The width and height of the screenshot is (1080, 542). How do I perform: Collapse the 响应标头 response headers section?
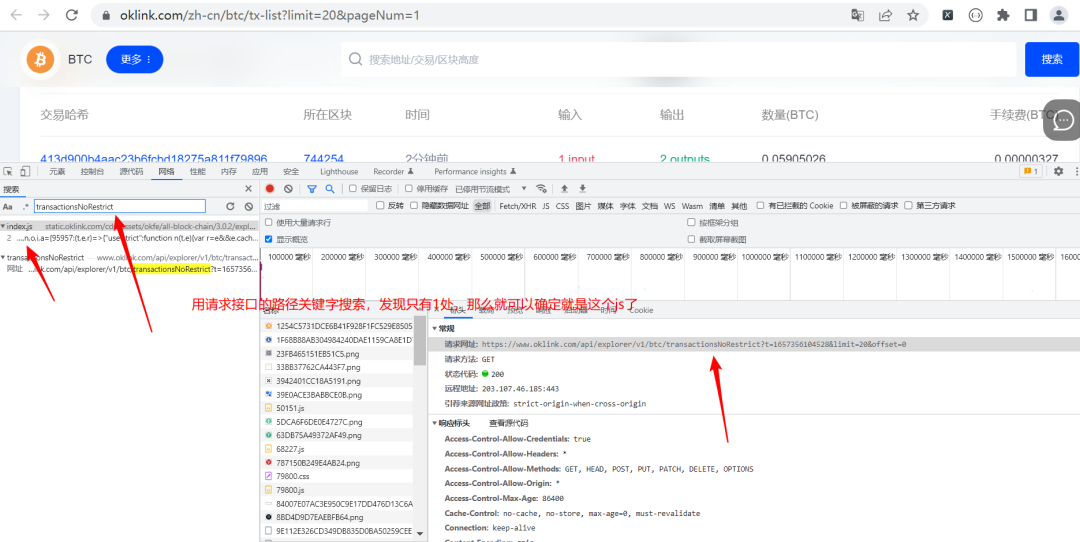click(x=434, y=424)
